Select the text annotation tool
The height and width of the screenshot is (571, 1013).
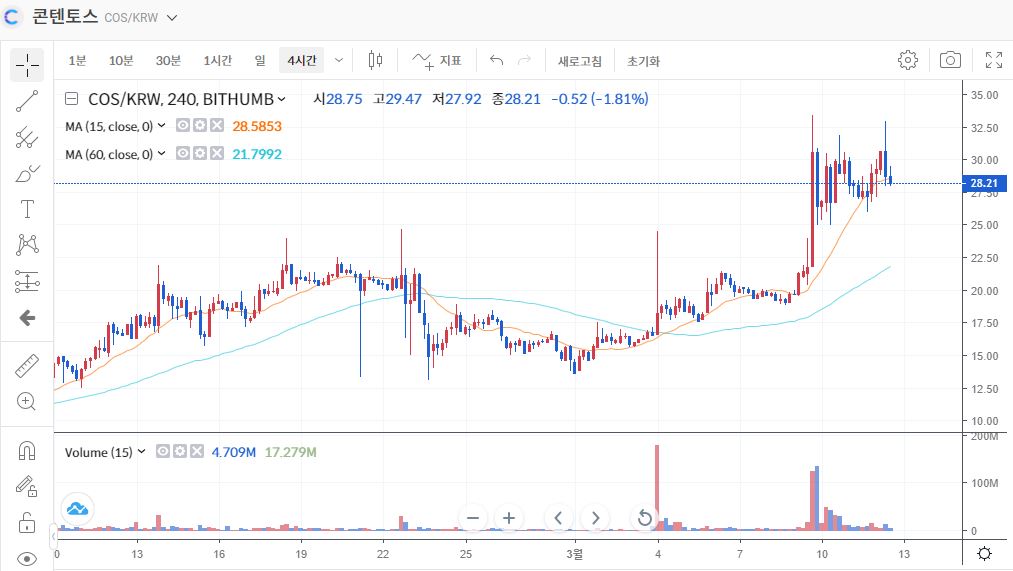(x=26, y=209)
